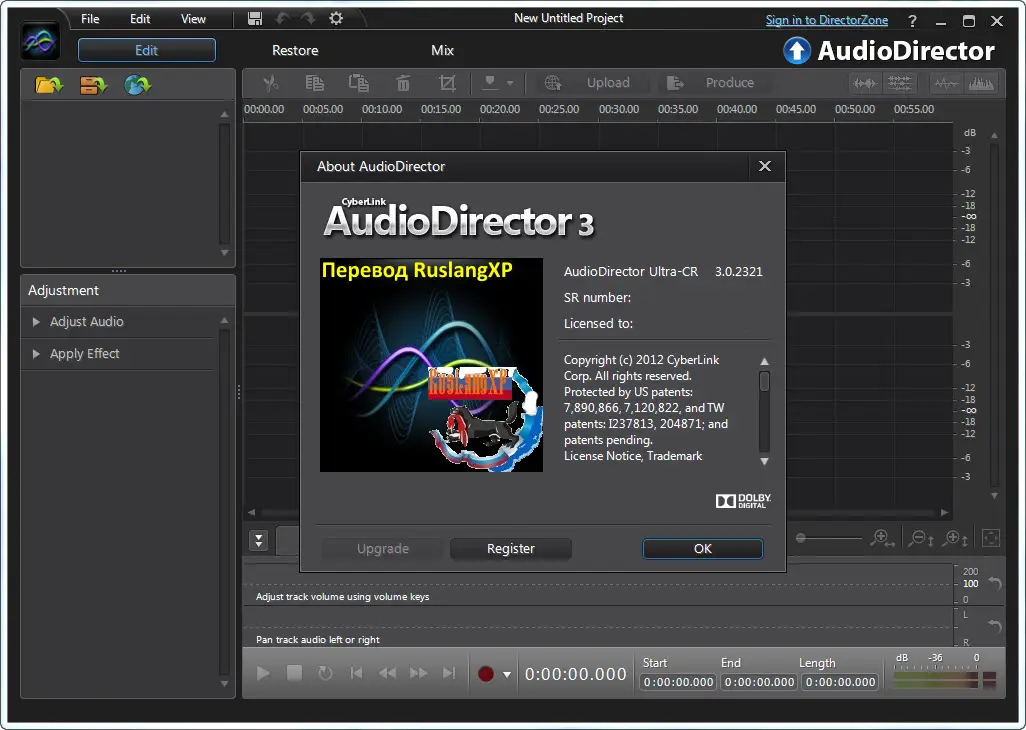Click the go to end button

(x=449, y=673)
